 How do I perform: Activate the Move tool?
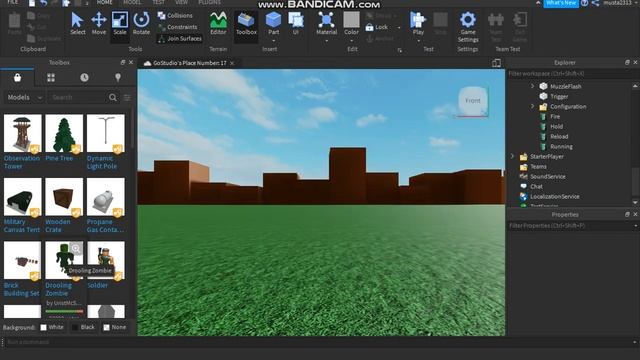pos(99,24)
